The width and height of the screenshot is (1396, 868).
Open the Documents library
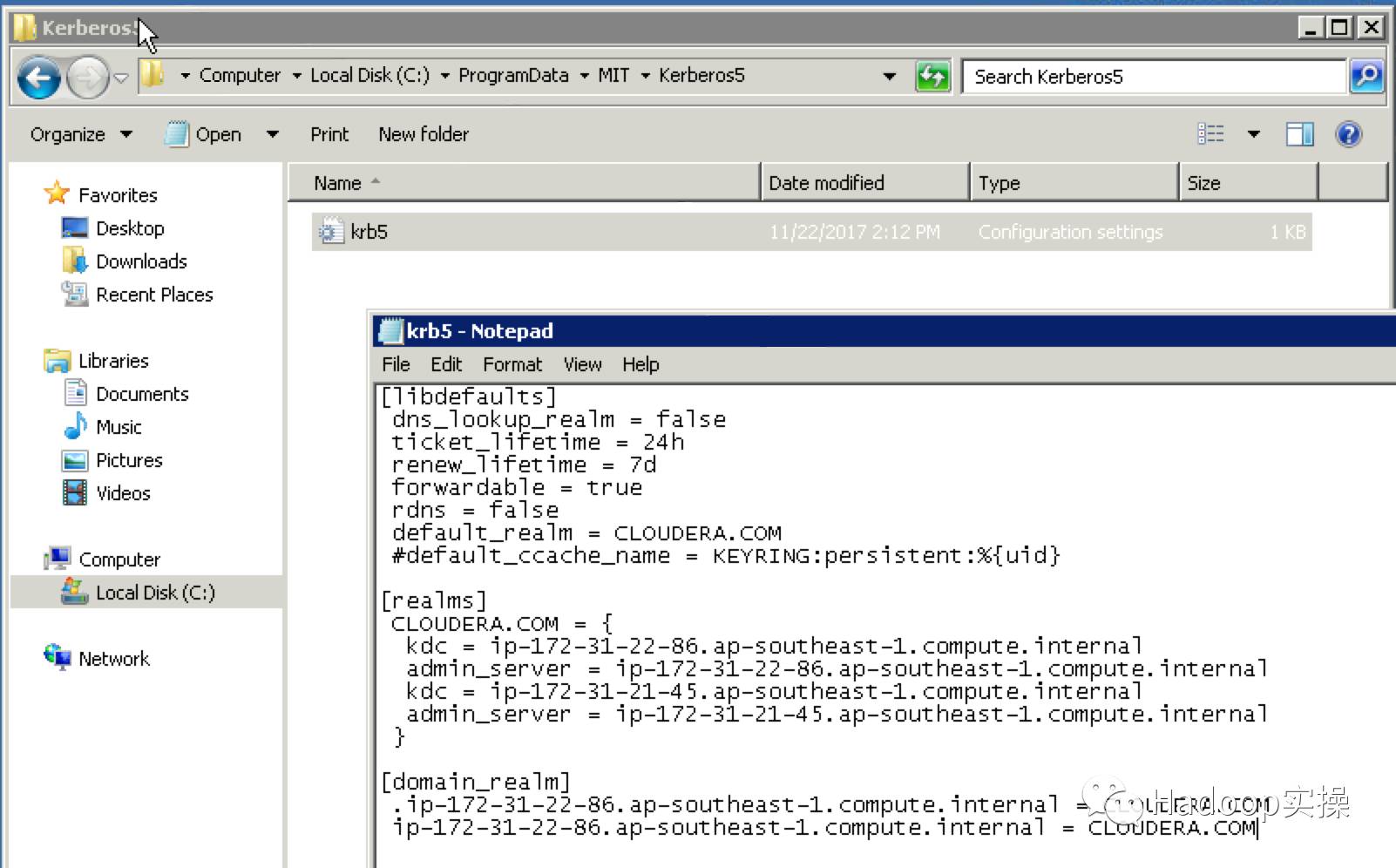(142, 394)
